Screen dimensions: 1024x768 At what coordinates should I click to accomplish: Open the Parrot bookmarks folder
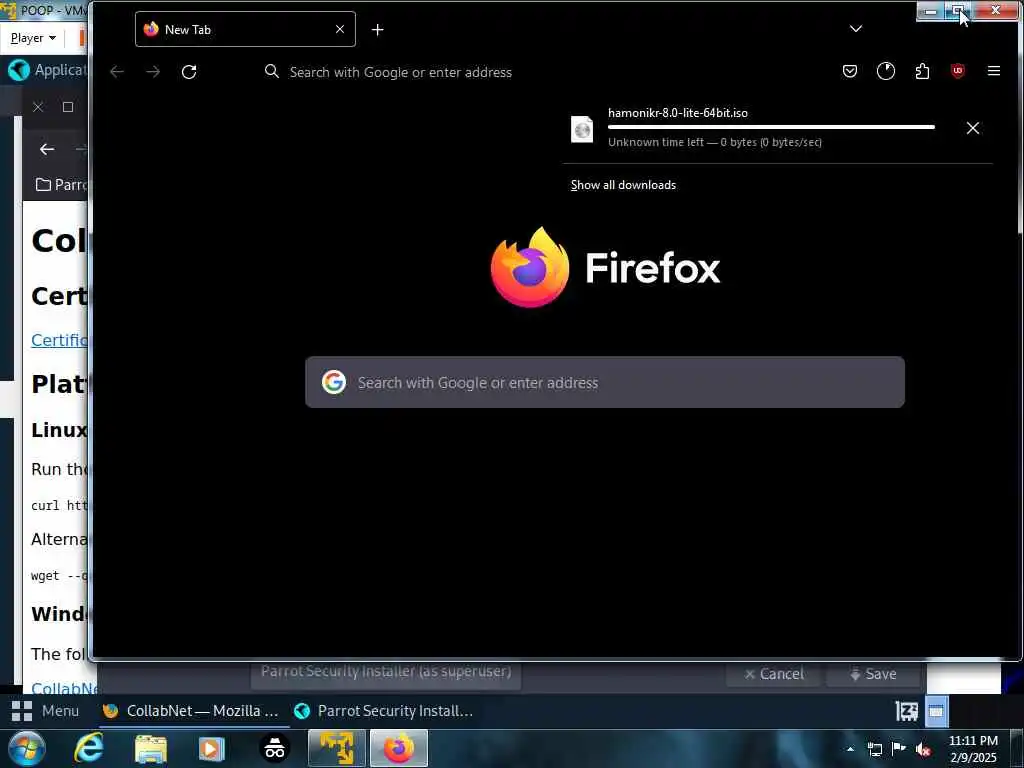[61, 185]
